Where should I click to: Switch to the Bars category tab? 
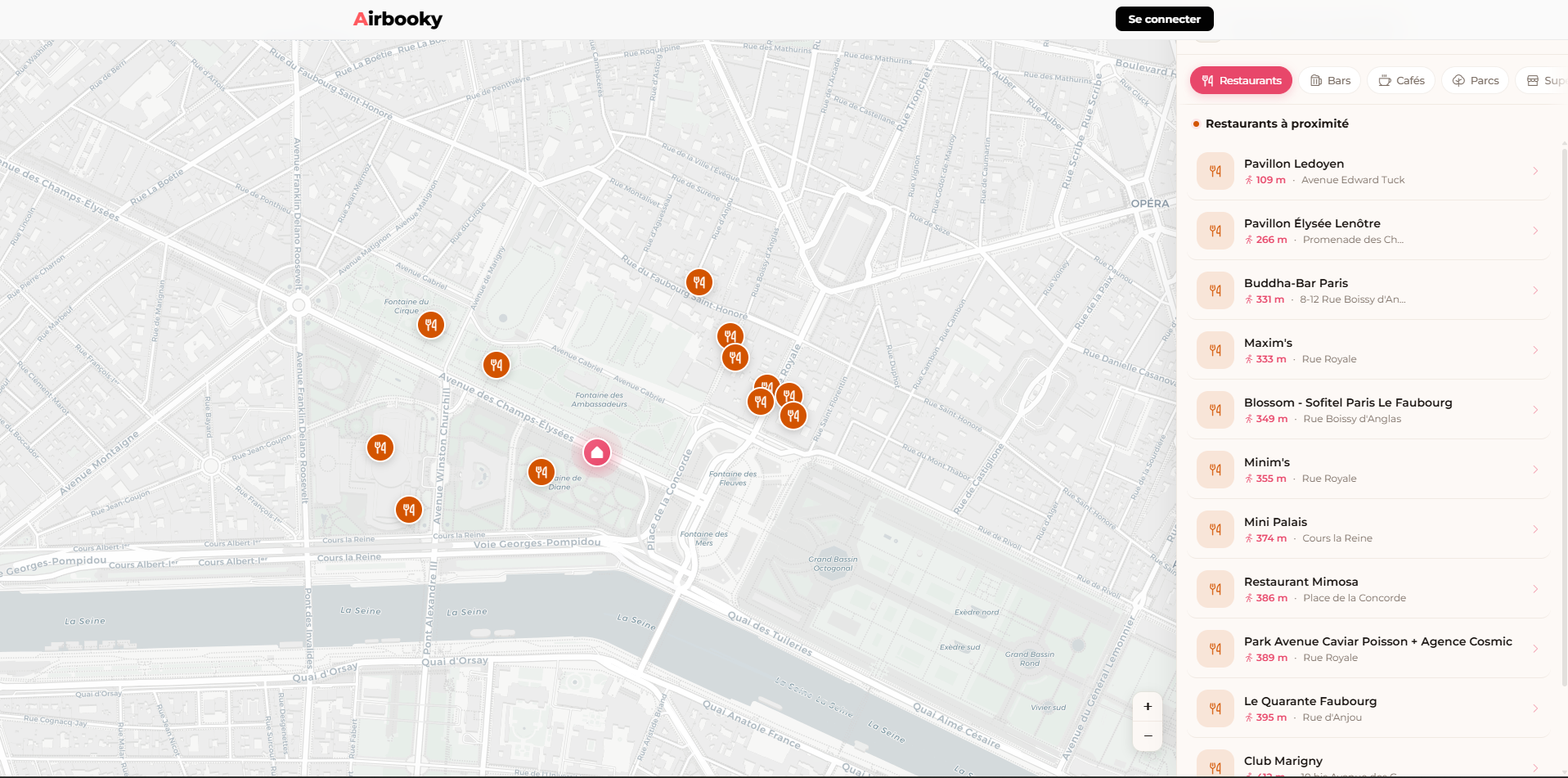tap(1330, 80)
